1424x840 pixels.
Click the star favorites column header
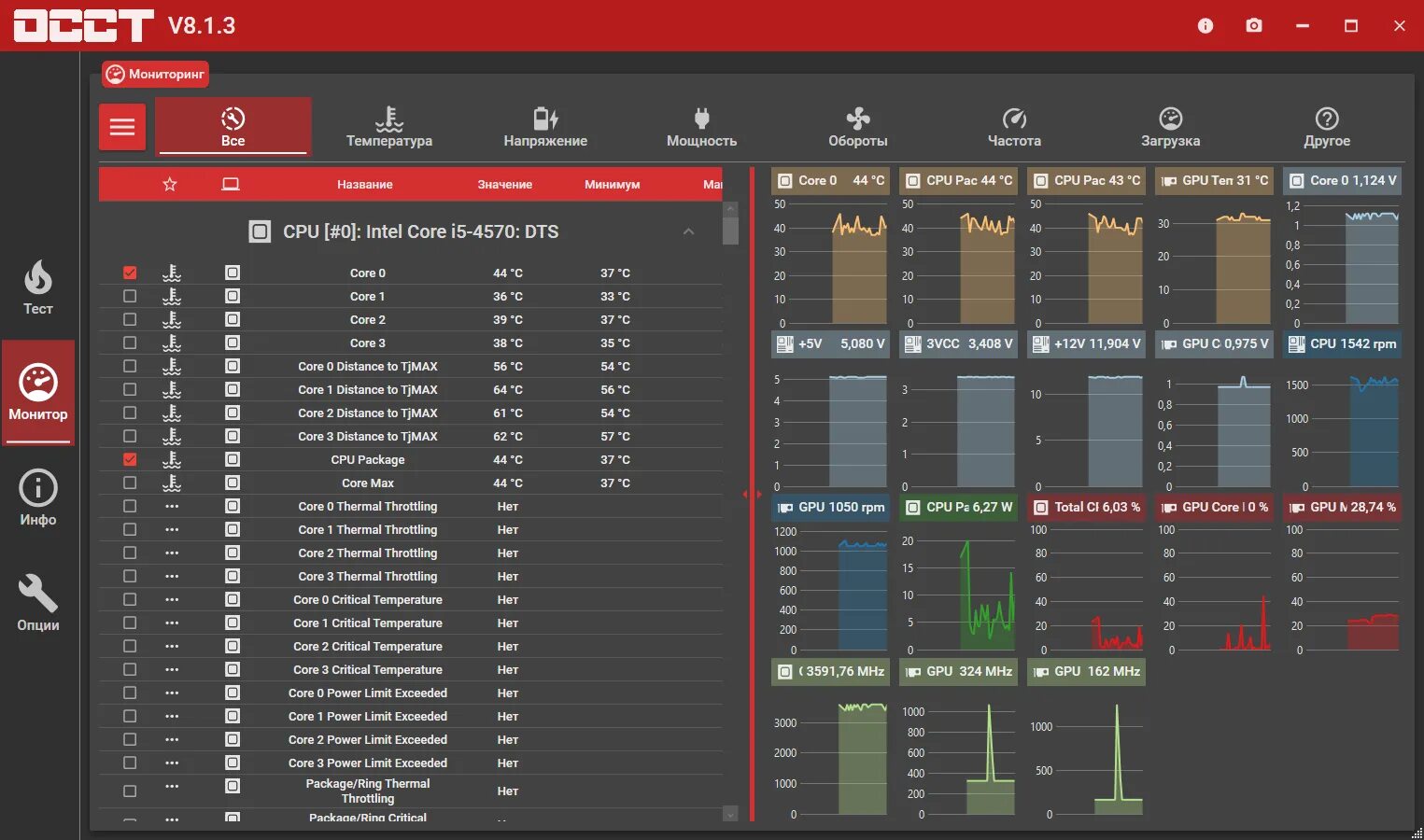[x=170, y=184]
